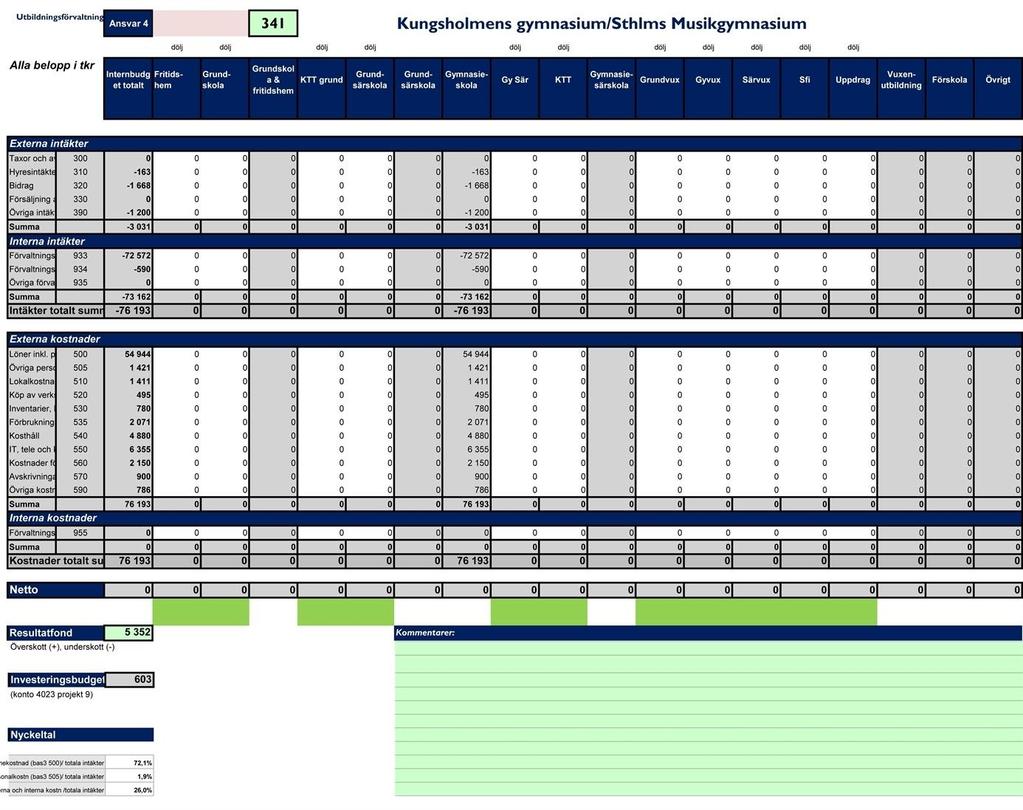Select account code 320 in Bidrag row
This screenshot has height=810, width=1023.
click(80, 186)
